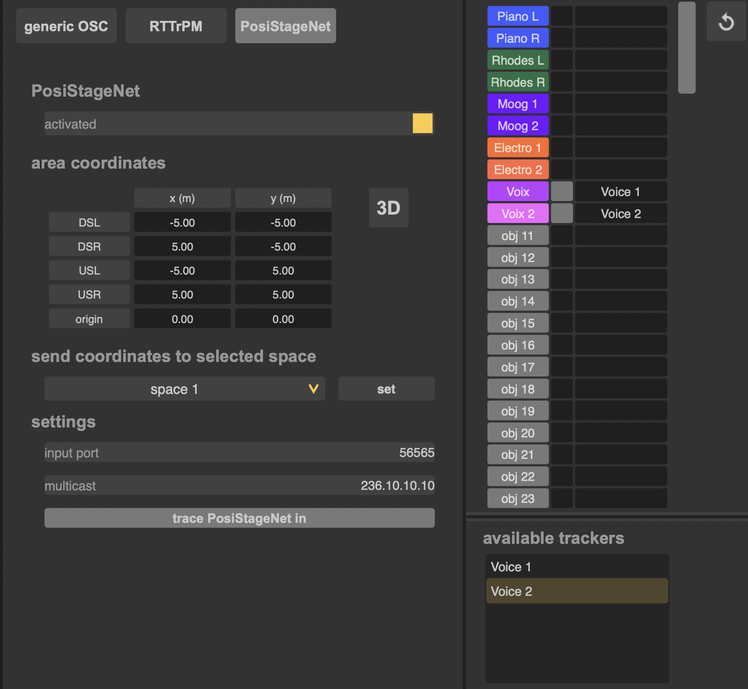Screen dimensions: 748x689
Task: Toggle the gray square next to Voix 2
Action: [562, 213]
